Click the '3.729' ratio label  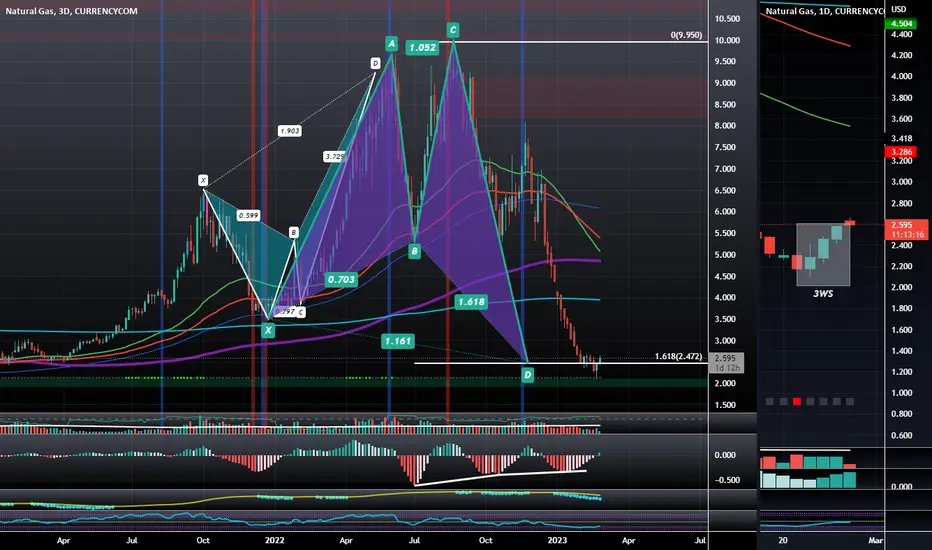(334, 157)
